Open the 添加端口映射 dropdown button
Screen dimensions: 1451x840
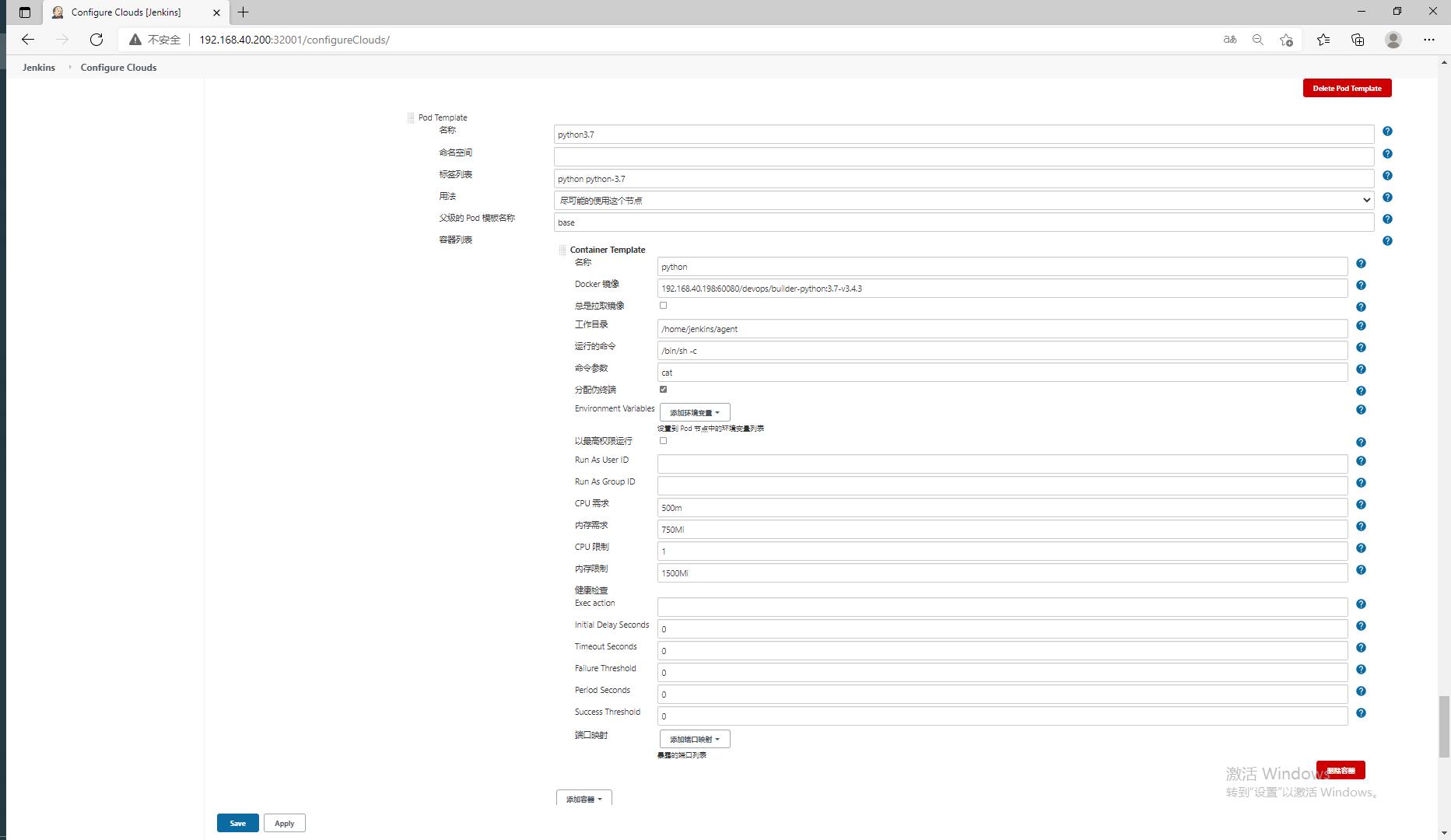click(x=695, y=740)
